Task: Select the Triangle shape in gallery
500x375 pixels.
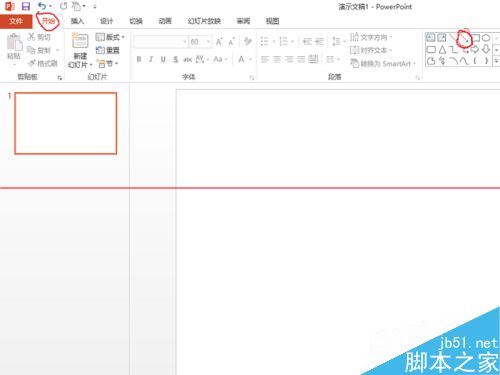Action: tap(442, 50)
